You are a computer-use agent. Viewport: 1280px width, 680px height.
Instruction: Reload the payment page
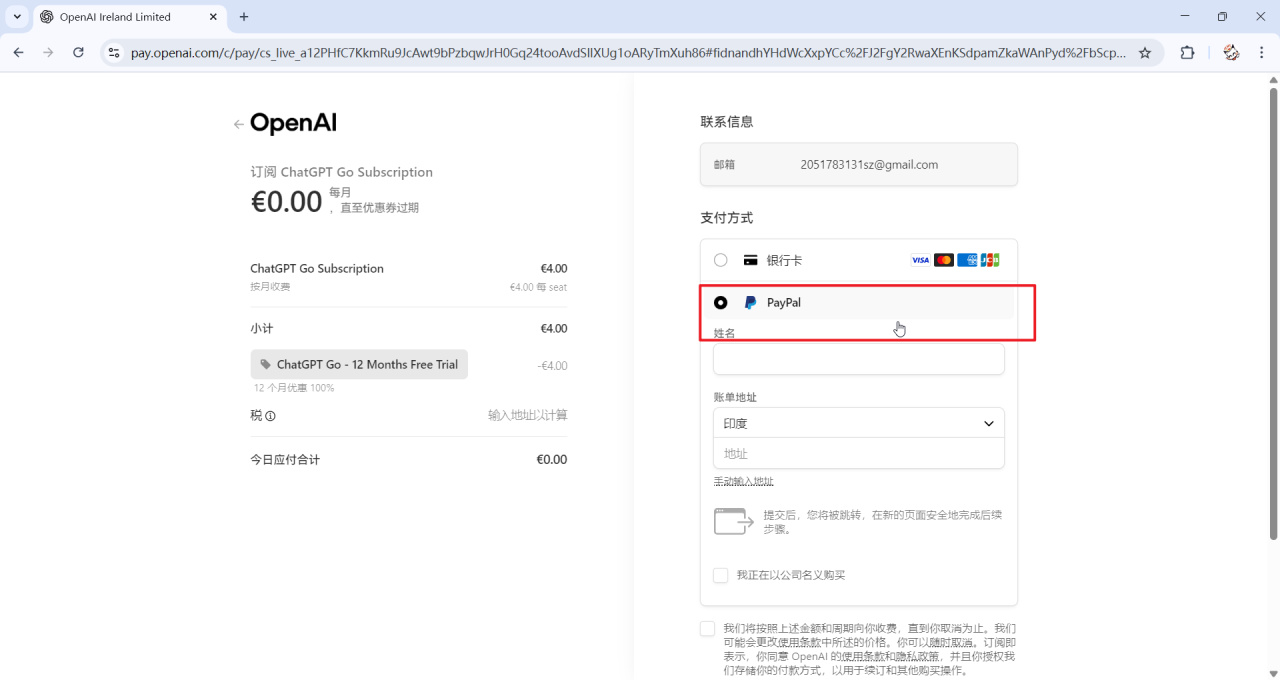point(78,53)
